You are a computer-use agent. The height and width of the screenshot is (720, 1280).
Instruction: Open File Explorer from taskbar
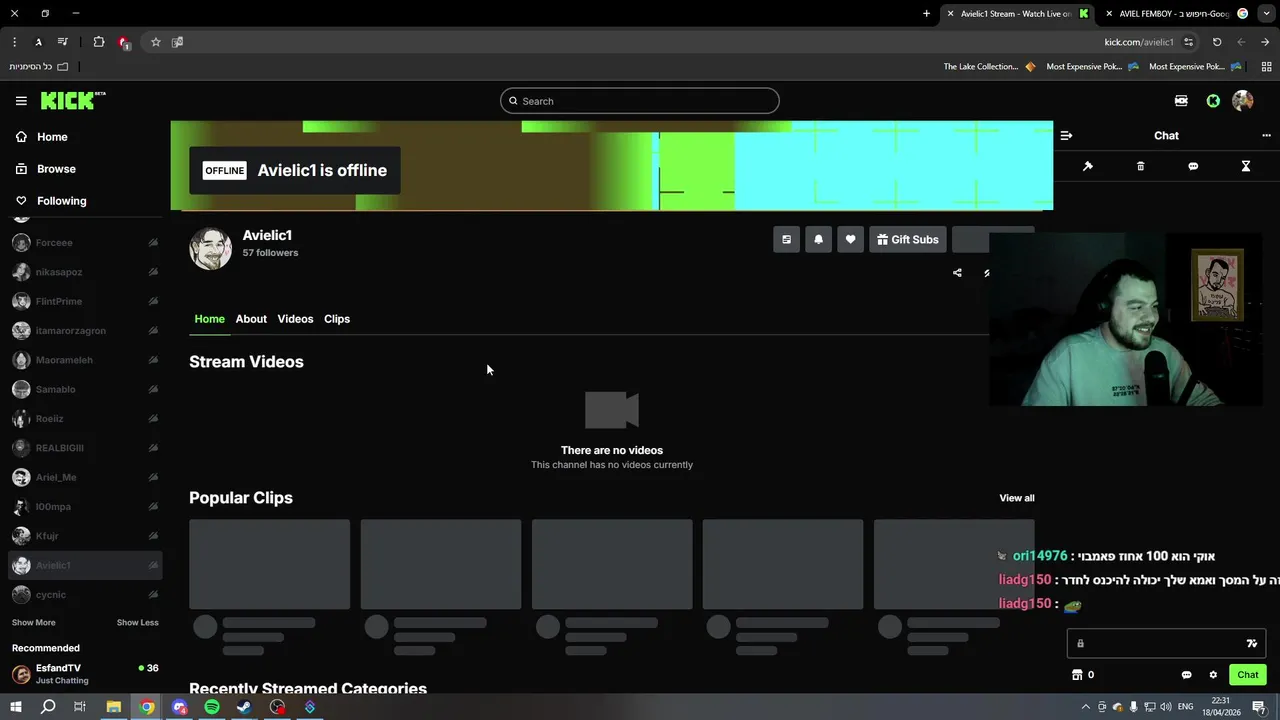pos(114,707)
